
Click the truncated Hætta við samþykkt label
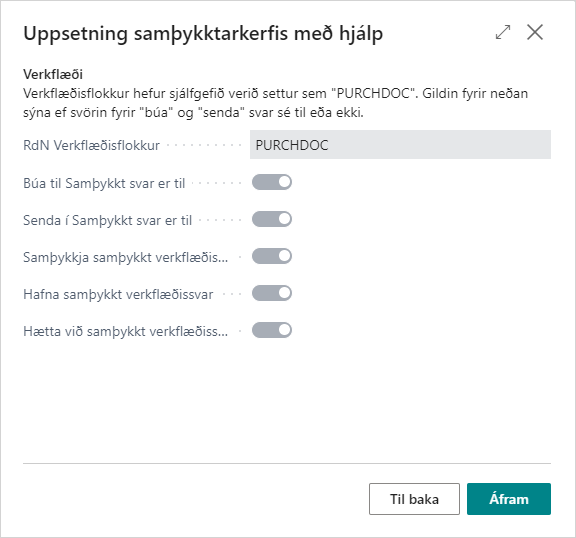click(x=126, y=332)
